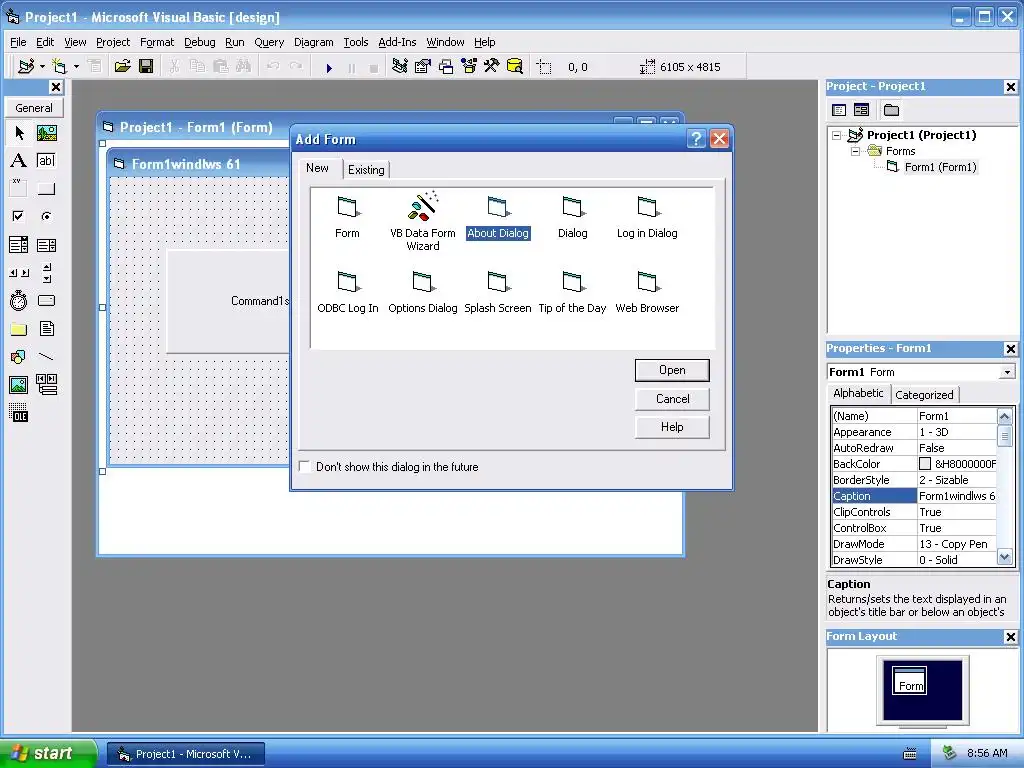1024x768 pixels.
Task: Select the BorderStyle property row
Action: 914,480
